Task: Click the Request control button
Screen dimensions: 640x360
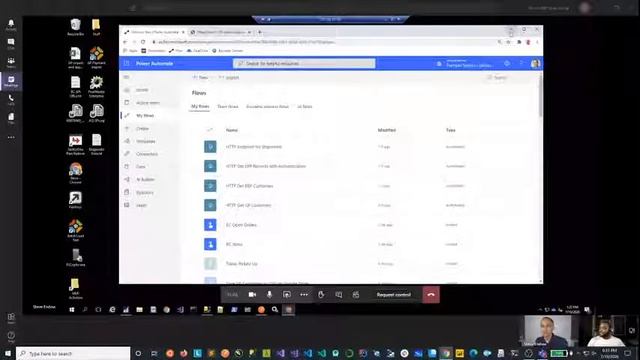Action: (x=393, y=295)
